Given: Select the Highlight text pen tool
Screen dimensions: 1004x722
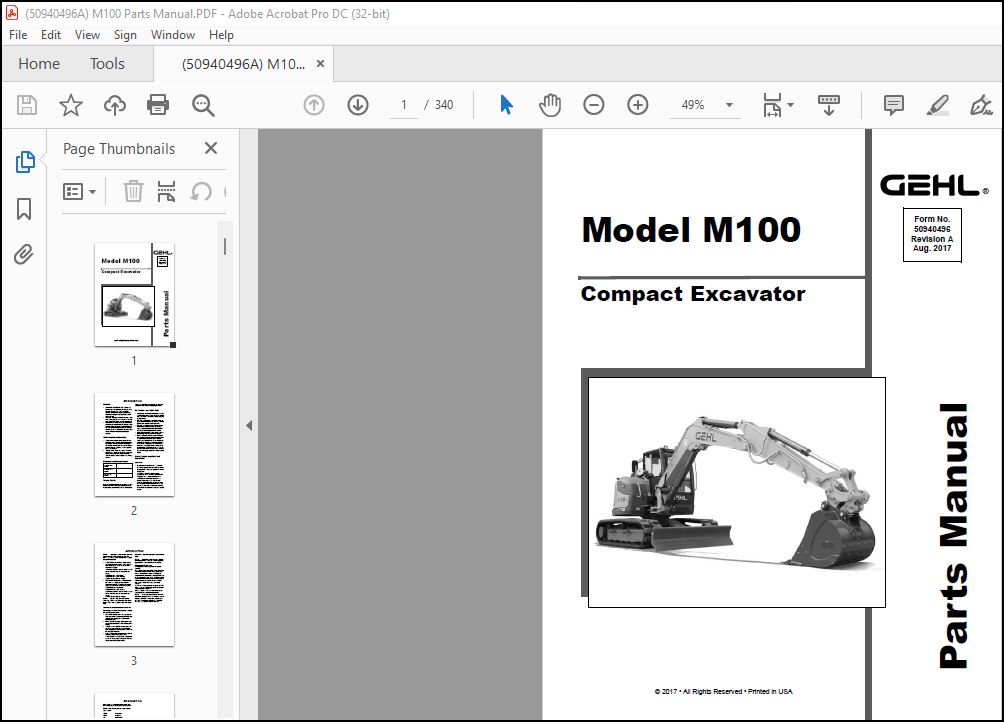Looking at the screenshot, I should coord(937,105).
